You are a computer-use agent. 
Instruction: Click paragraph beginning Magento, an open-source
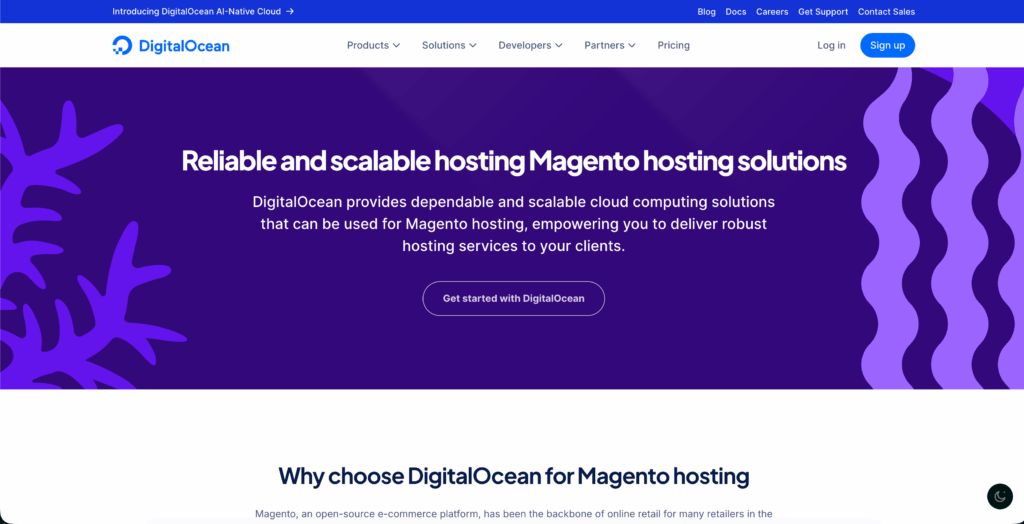coord(513,514)
